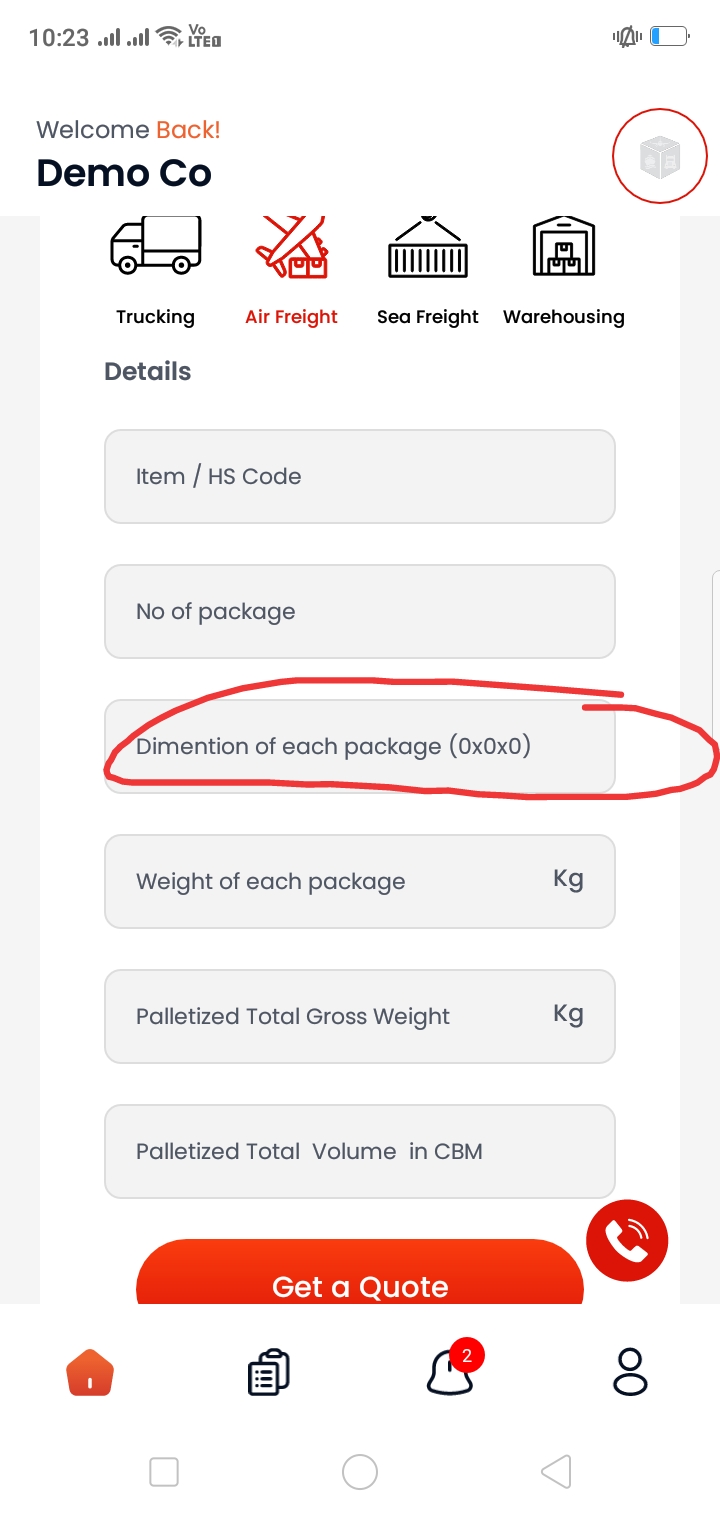The image size is (720, 1520).
Task: Click the Dimention of each package field
Action: pyautogui.click(x=360, y=746)
